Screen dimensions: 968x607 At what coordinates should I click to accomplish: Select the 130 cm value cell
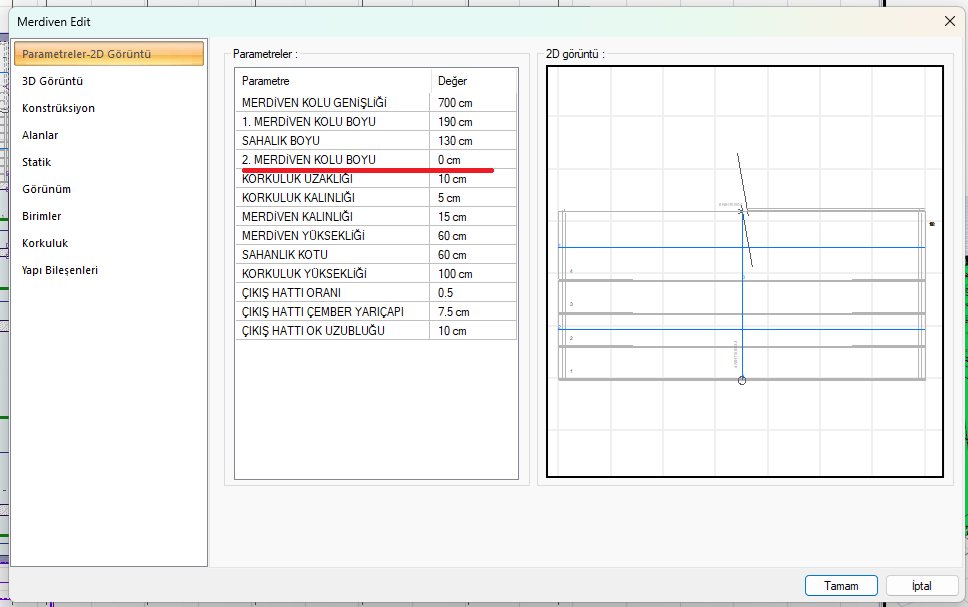point(473,141)
